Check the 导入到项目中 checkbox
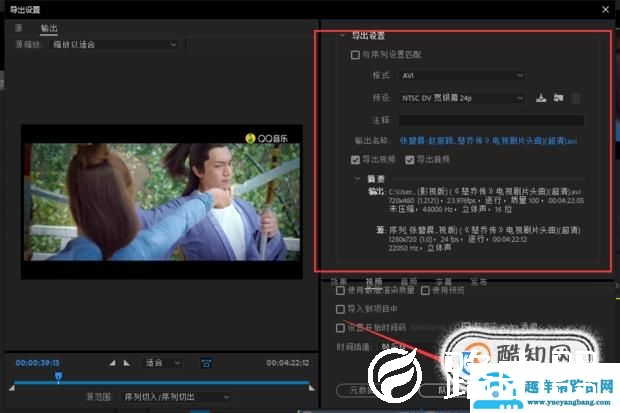The height and width of the screenshot is (413, 620). point(340,309)
